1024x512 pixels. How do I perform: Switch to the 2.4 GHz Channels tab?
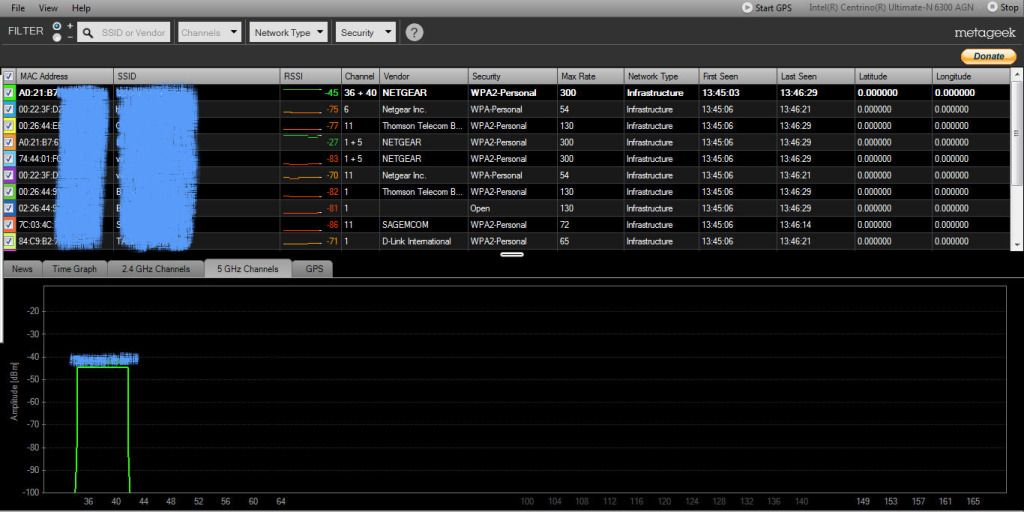point(155,269)
